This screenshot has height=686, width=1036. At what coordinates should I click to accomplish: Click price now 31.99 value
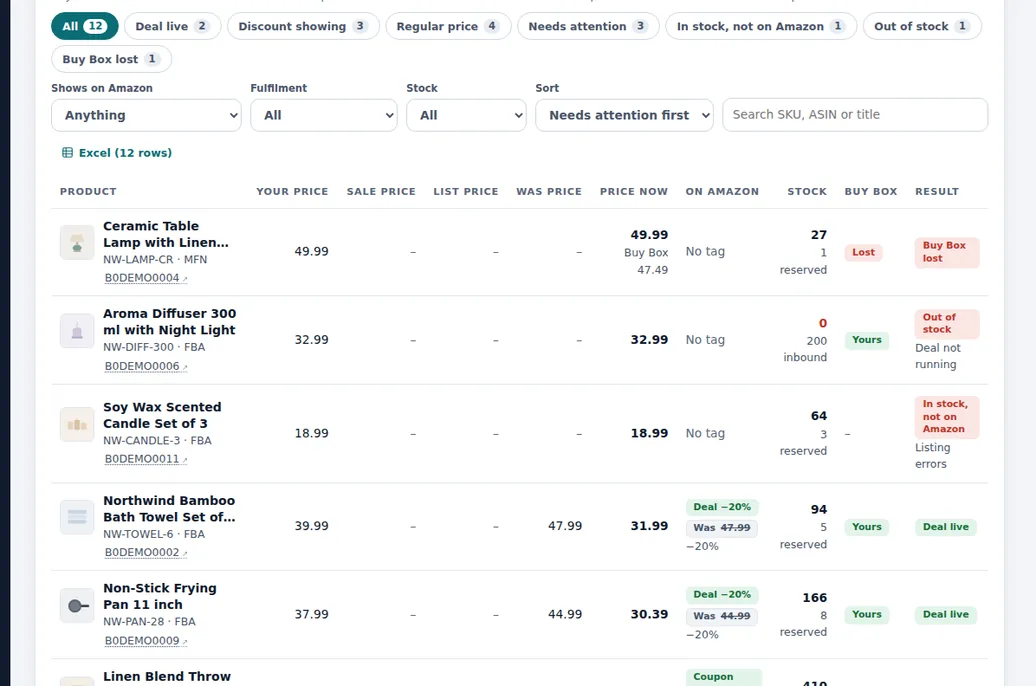pos(649,525)
